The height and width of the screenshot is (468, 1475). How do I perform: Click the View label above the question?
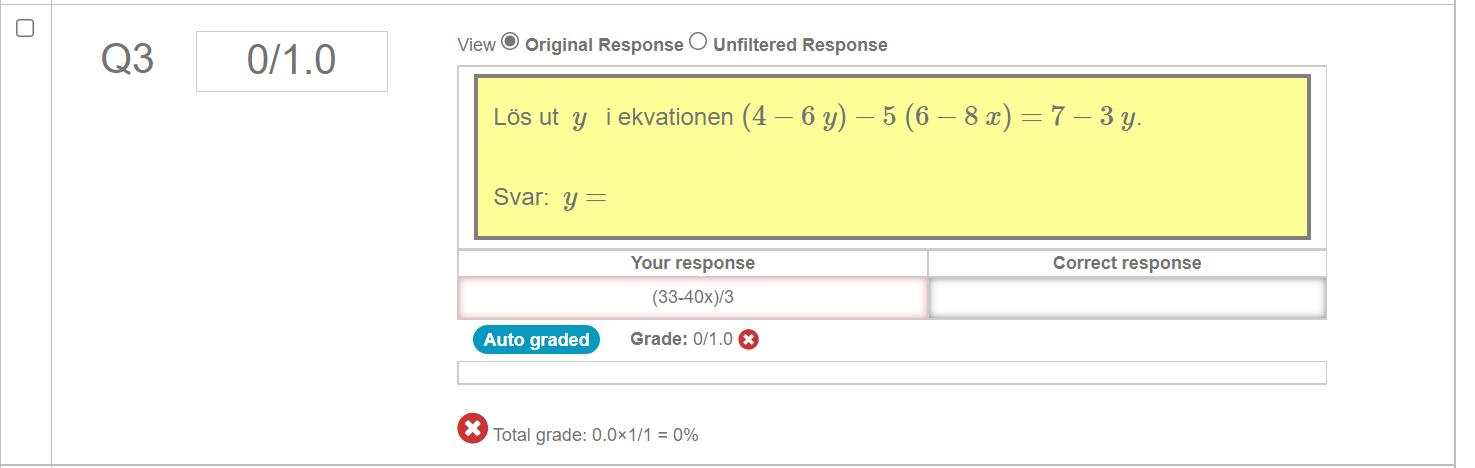[x=476, y=45]
